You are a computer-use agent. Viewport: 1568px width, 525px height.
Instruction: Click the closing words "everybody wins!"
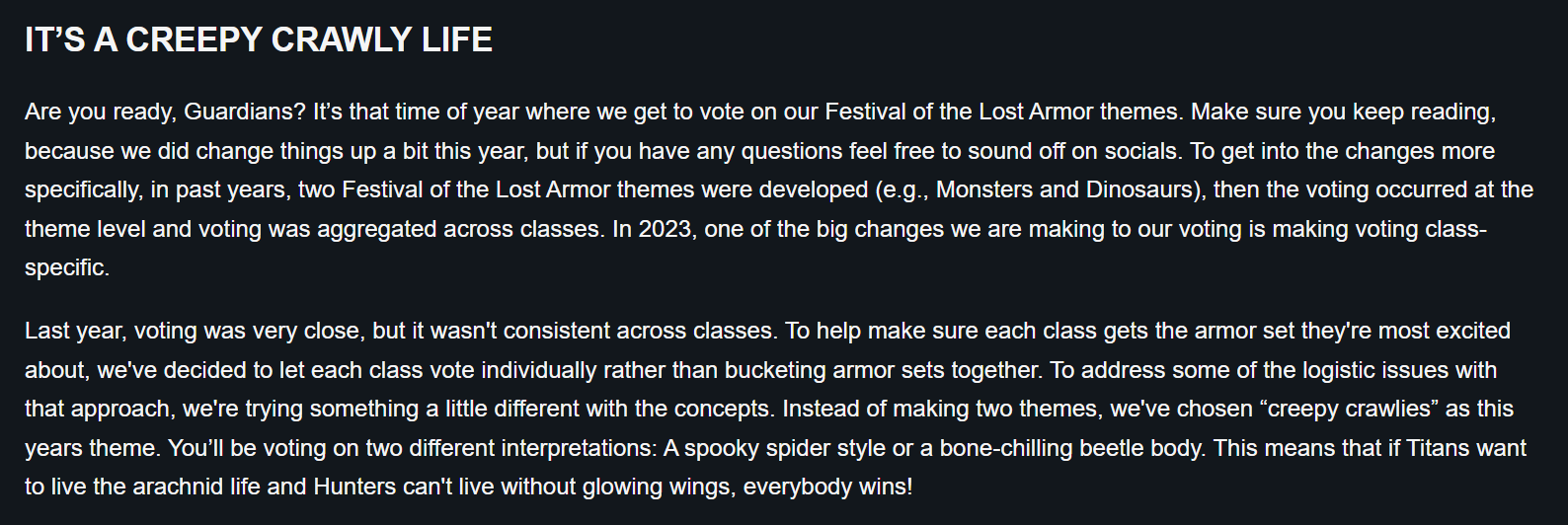(x=827, y=487)
